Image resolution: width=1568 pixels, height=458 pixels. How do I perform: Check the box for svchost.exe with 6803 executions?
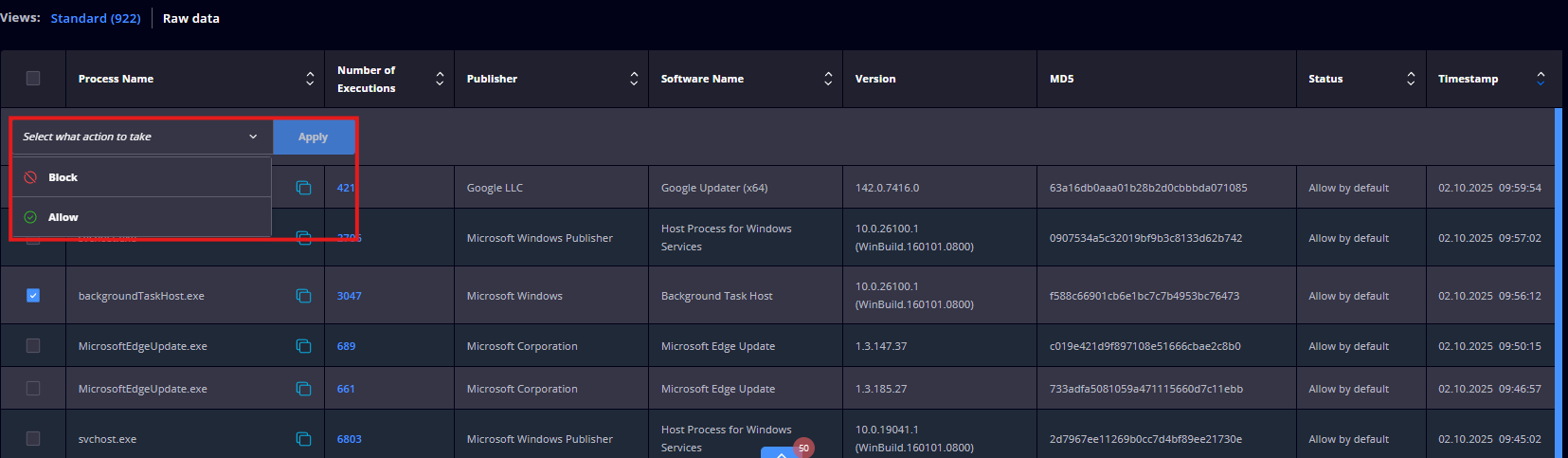33,439
